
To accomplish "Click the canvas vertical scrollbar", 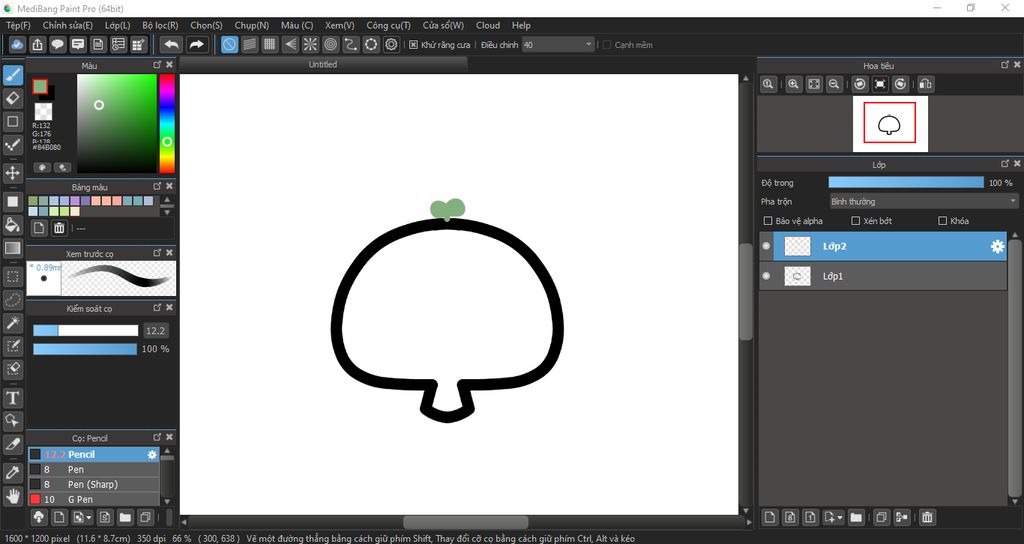I will (745, 292).
